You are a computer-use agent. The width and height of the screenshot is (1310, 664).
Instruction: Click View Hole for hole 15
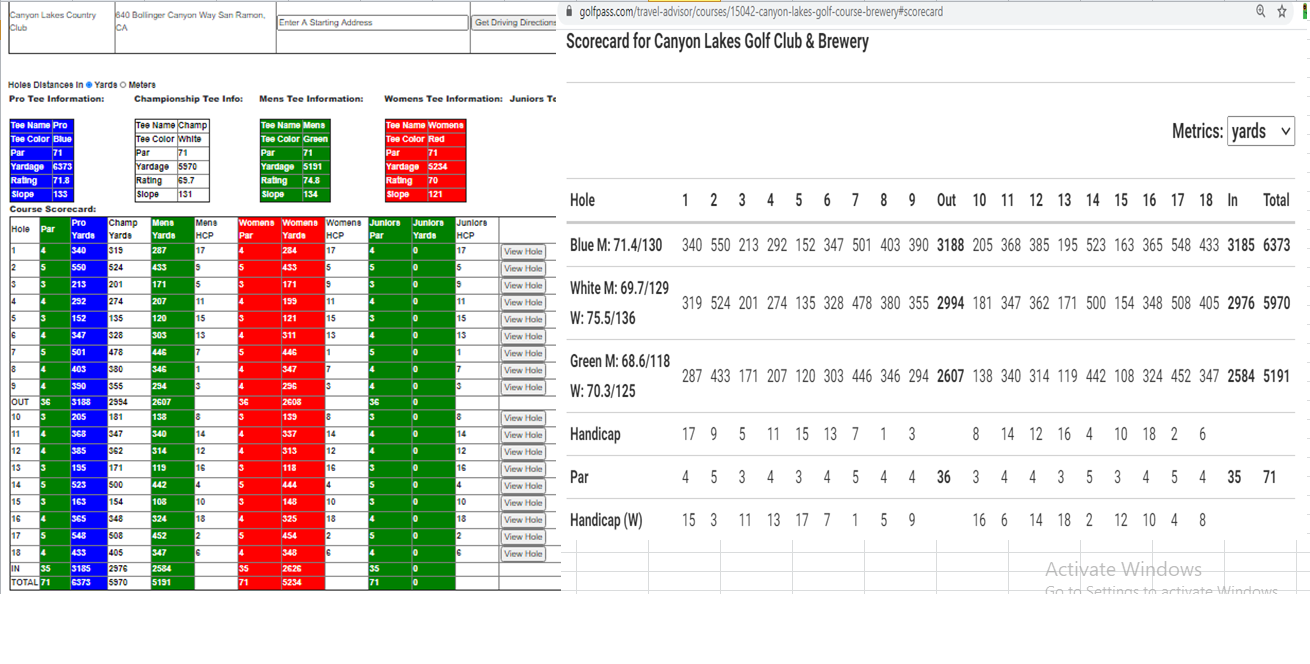pyautogui.click(x=523, y=503)
